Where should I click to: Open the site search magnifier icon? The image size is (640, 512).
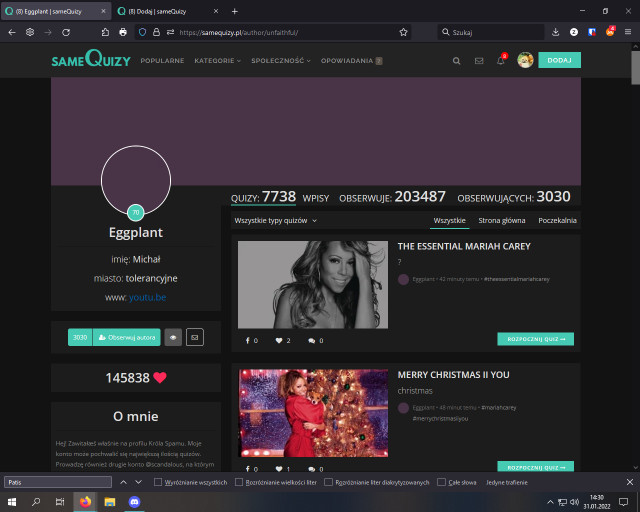(x=457, y=60)
